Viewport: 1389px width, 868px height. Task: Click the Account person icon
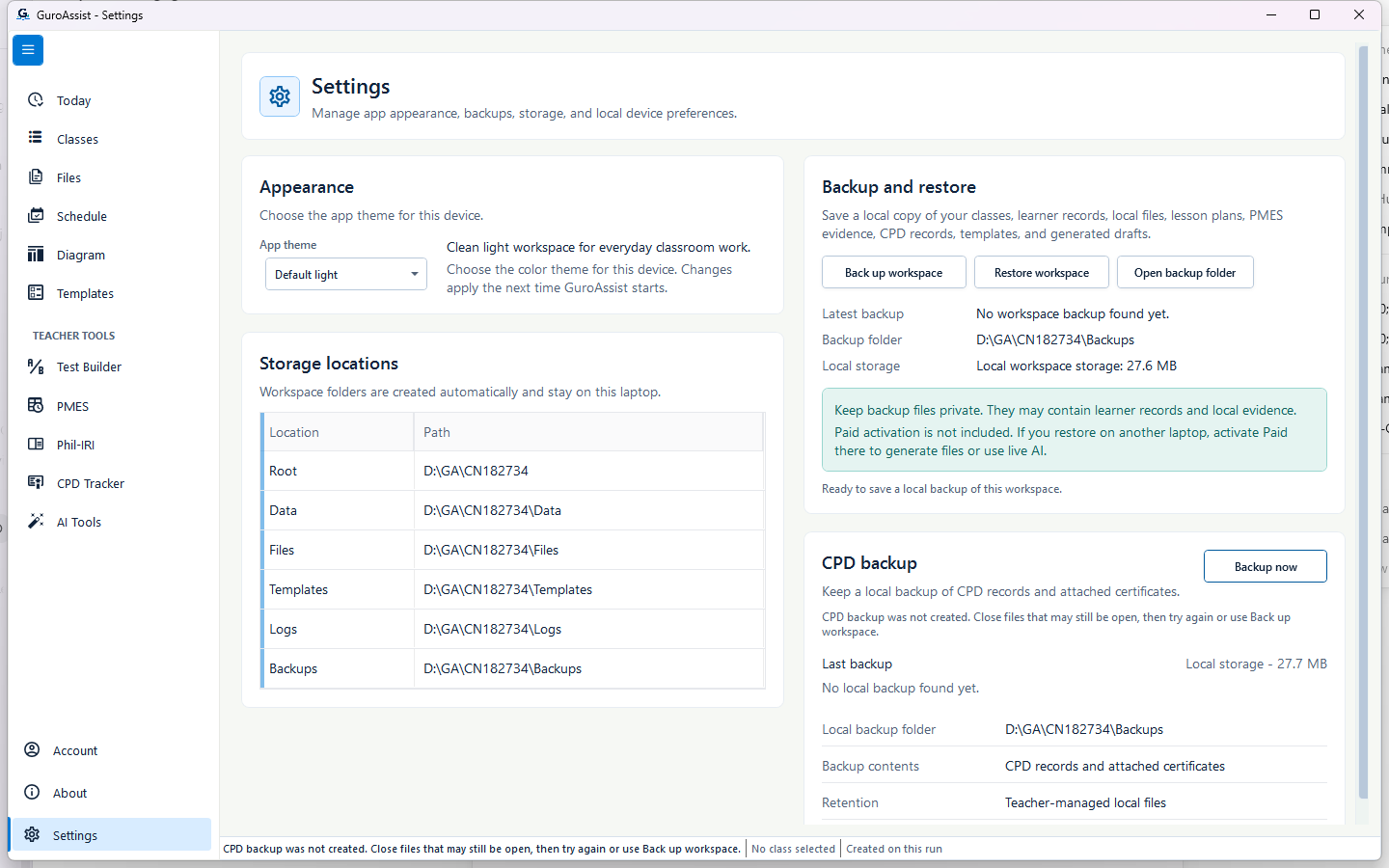(32, 749)
